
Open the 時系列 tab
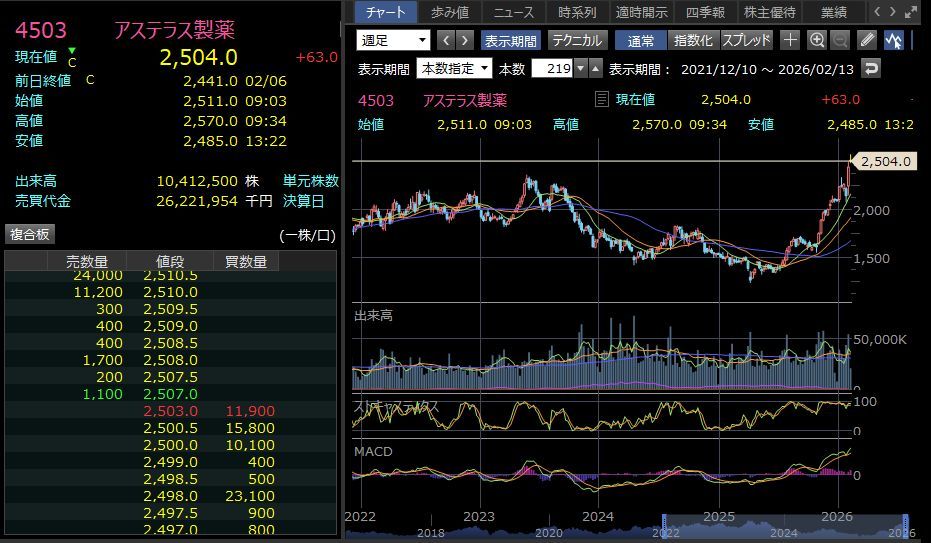577,12
